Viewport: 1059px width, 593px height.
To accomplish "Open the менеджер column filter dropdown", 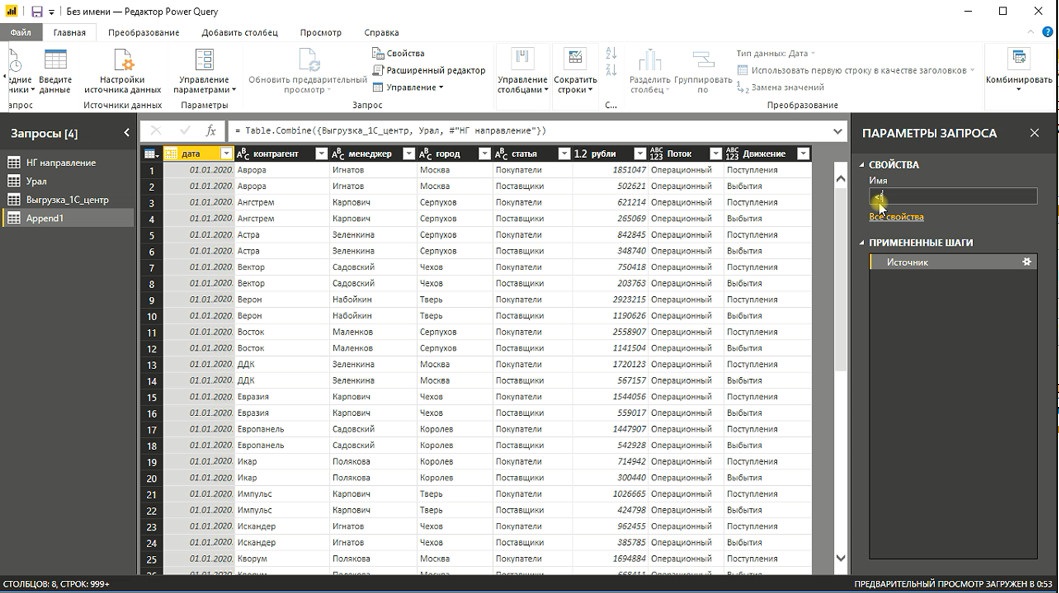I will [x=409, y=154].
